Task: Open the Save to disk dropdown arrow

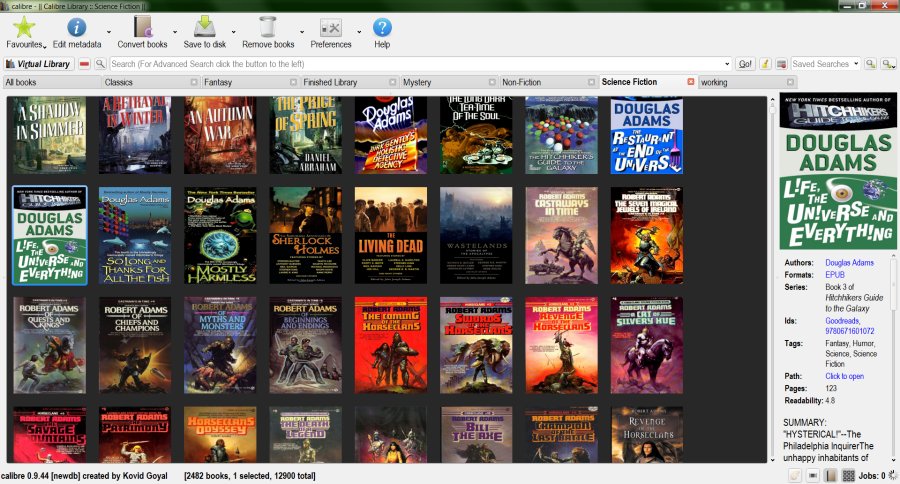Action: pos(234,31)
